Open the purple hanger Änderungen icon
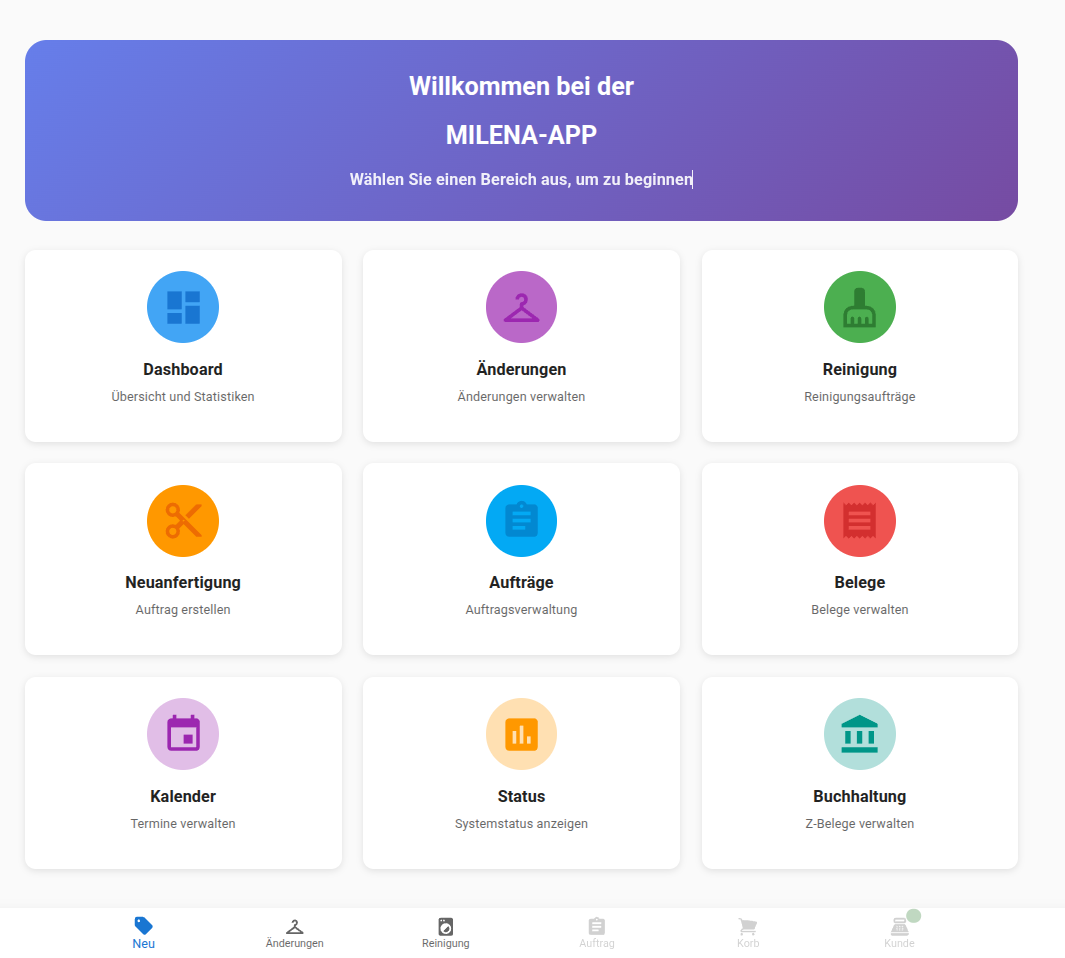1065x958 pixels. pos(521,307)
